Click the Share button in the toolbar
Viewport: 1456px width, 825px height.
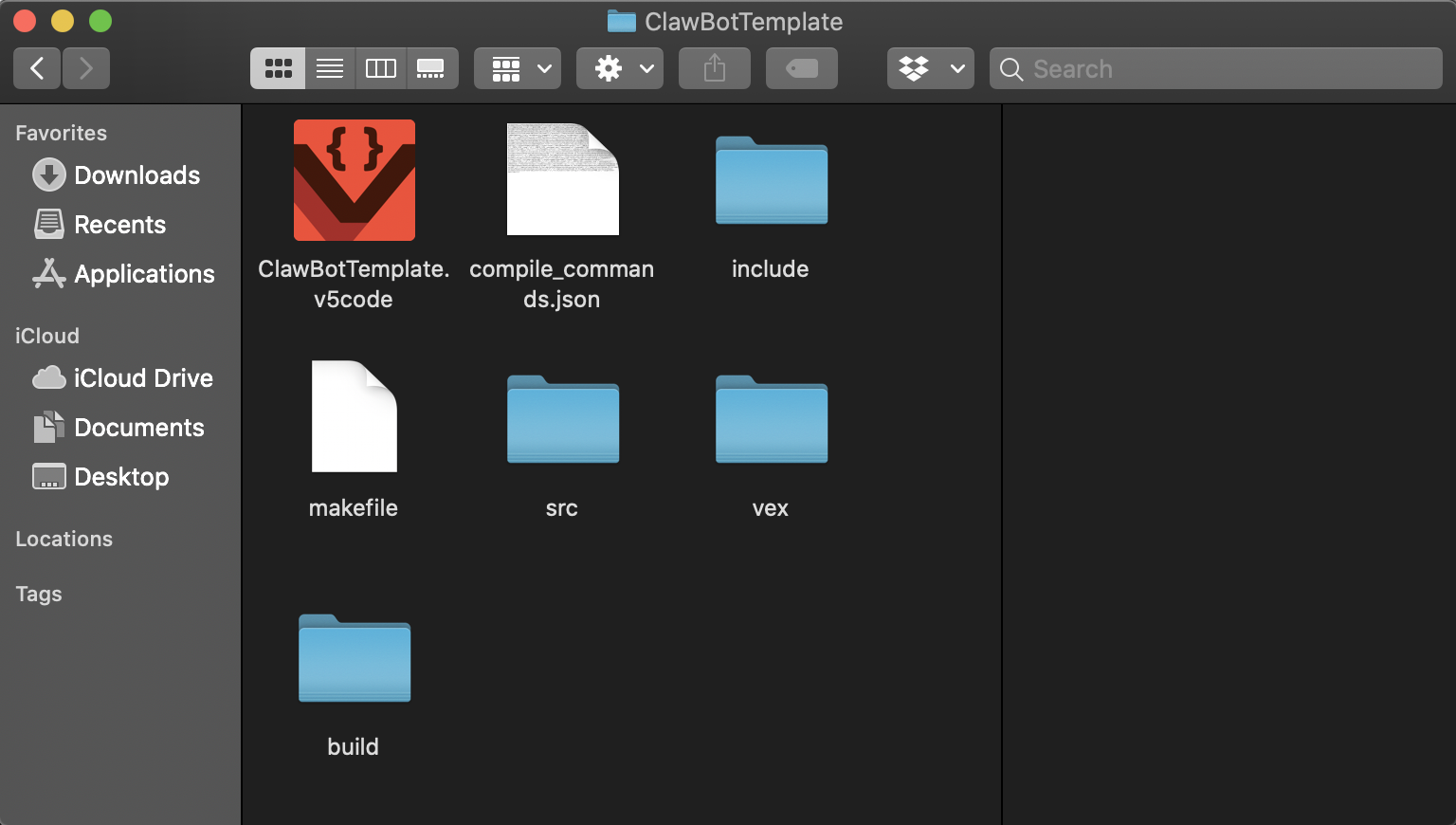pos(714,68)
